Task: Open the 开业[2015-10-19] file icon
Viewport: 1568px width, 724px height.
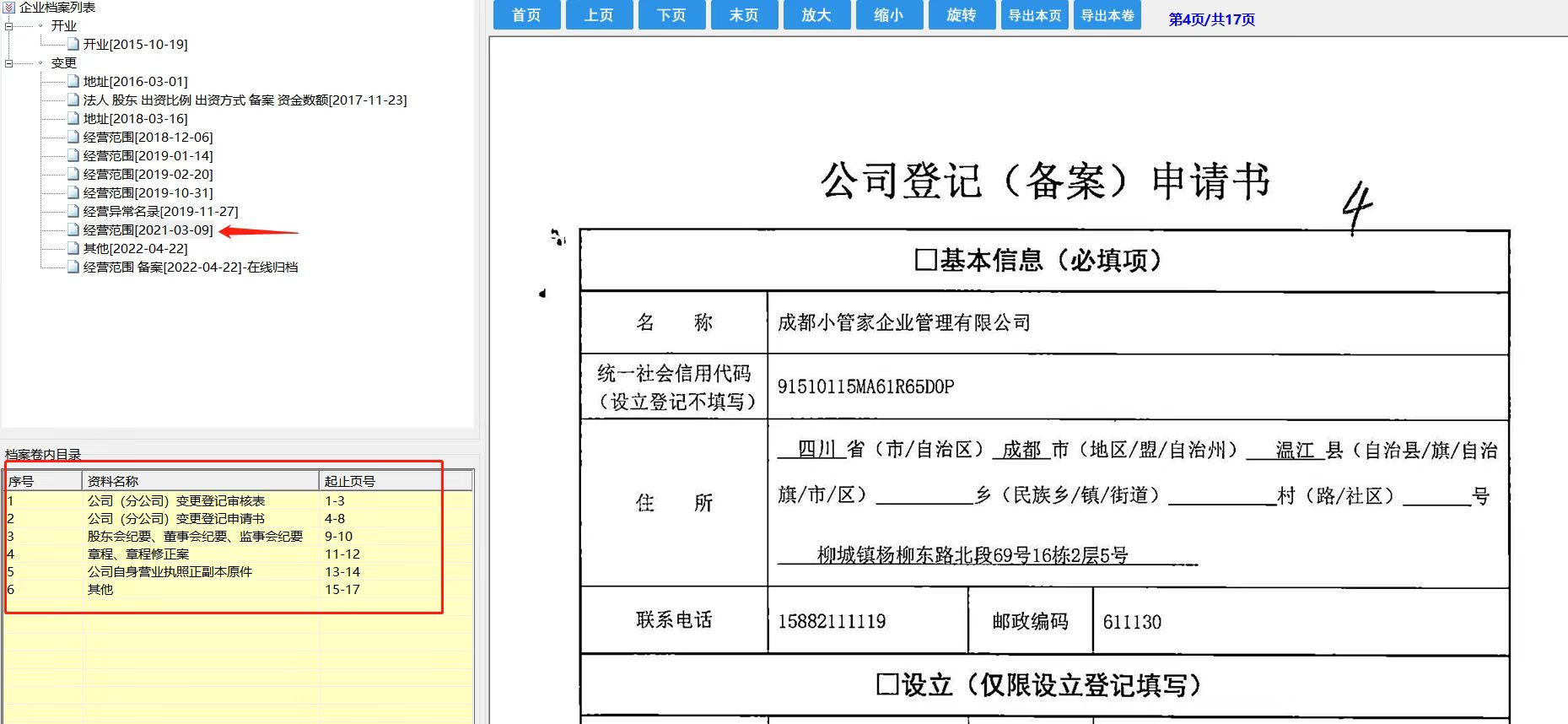Action: tap(73, 44)
